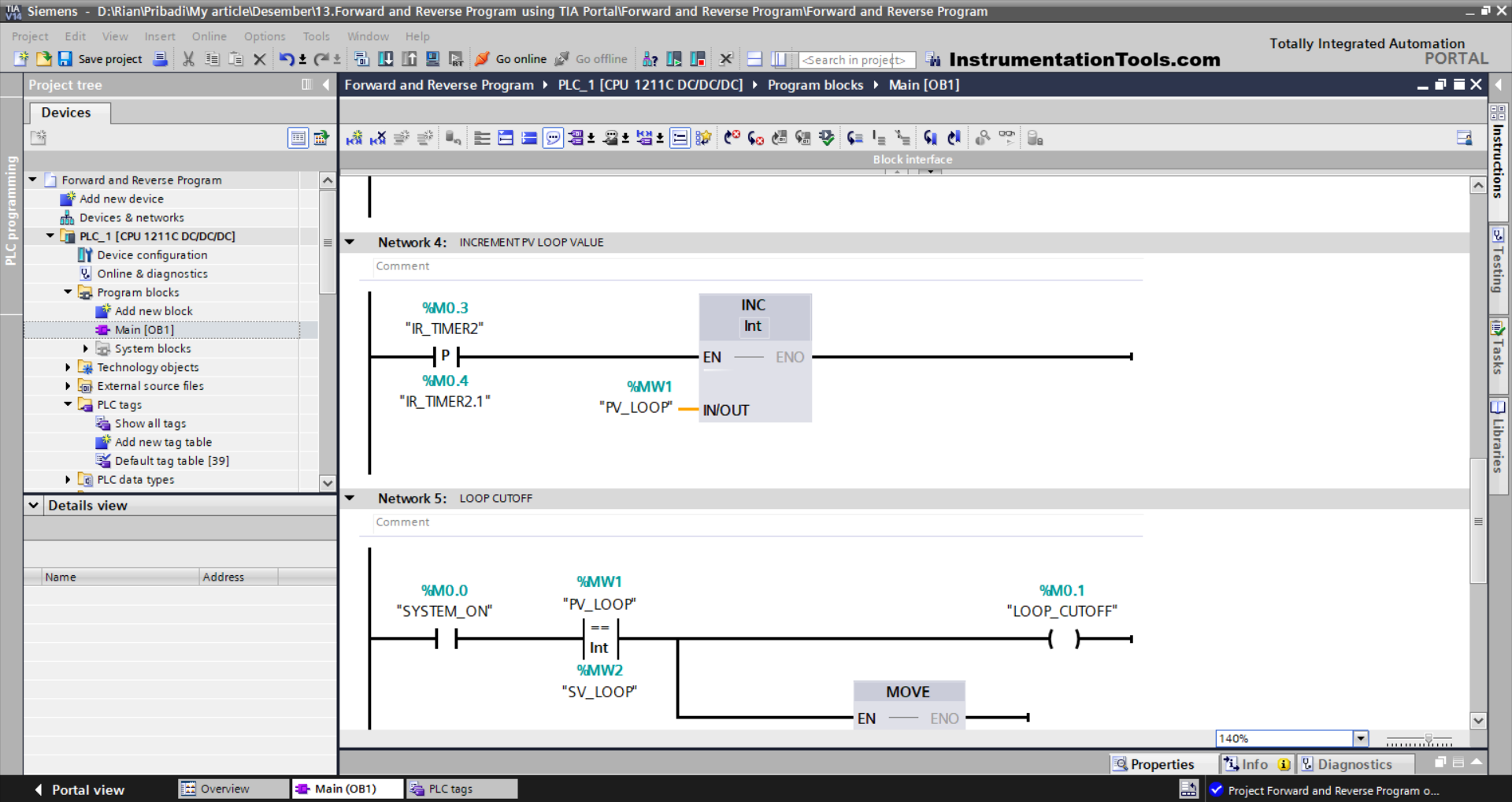Click the Save project button
1512x802 pixels.
pos(101,59)
